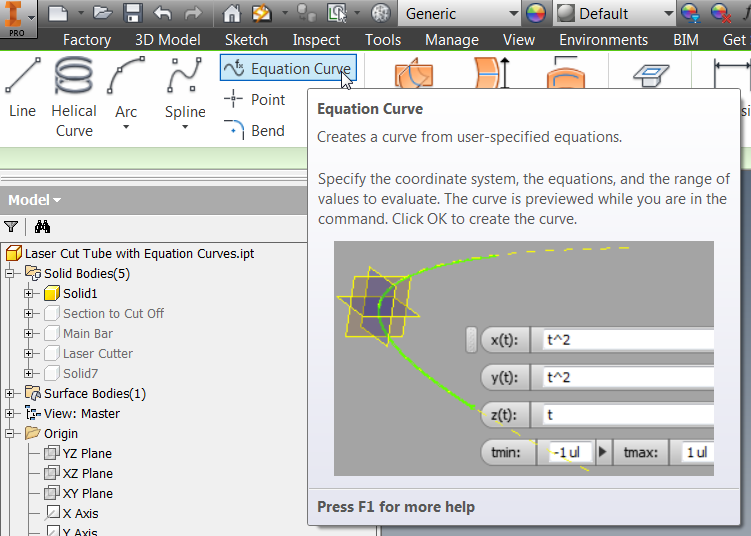Select Laser Cut Tube with Equation Curves.ipt

pos(139,253)
